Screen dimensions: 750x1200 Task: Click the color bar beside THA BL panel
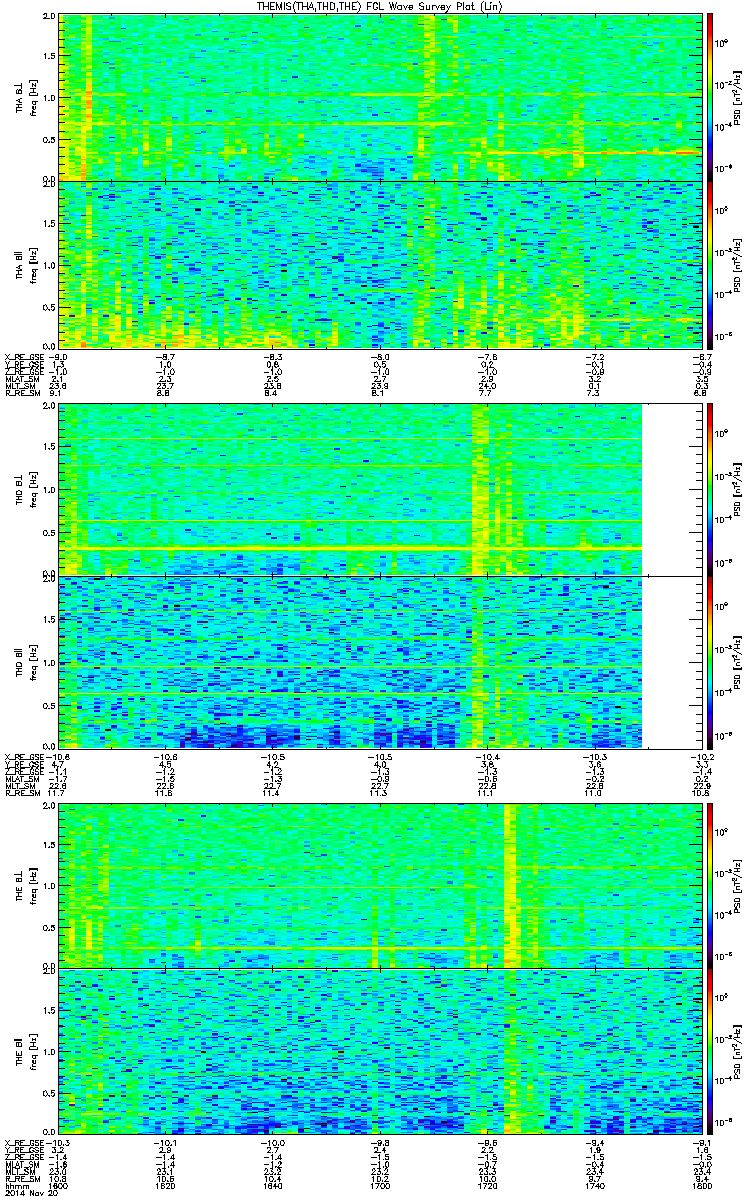710,97
